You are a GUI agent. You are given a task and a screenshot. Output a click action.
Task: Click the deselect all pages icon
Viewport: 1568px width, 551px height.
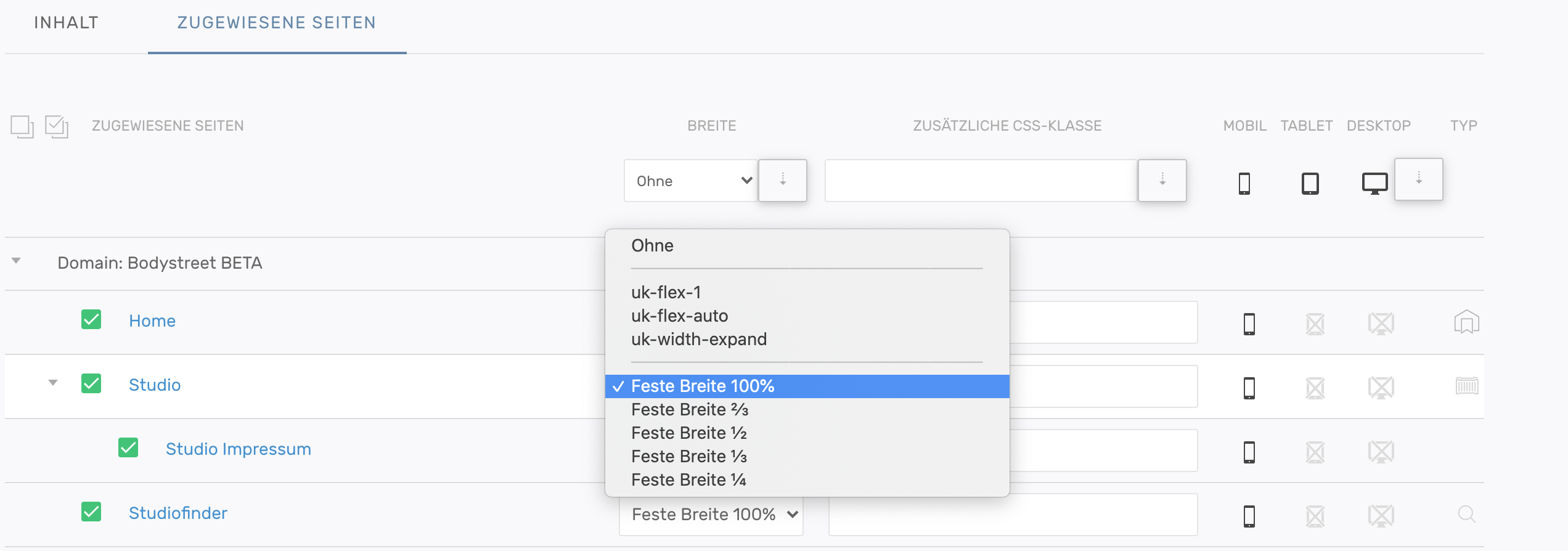(22, 126)
